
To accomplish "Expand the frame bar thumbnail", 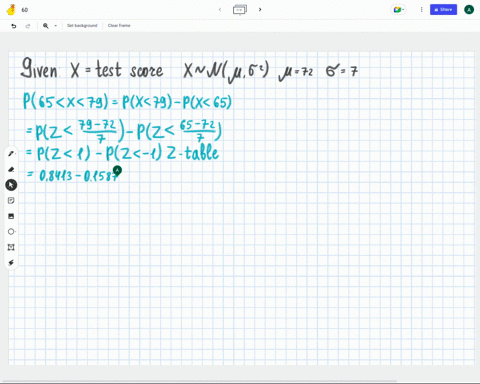I will tap(240, 10).
